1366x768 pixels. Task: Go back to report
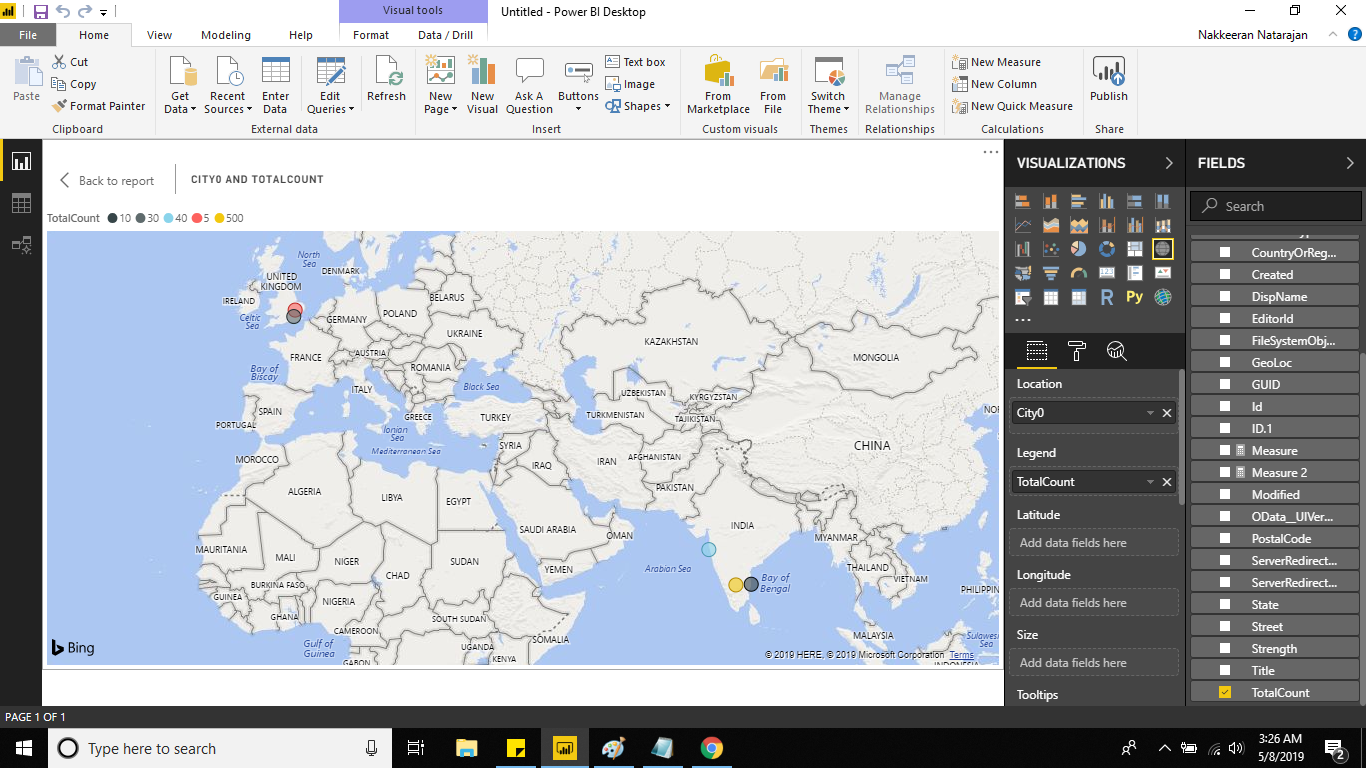[x=107, y=180]
